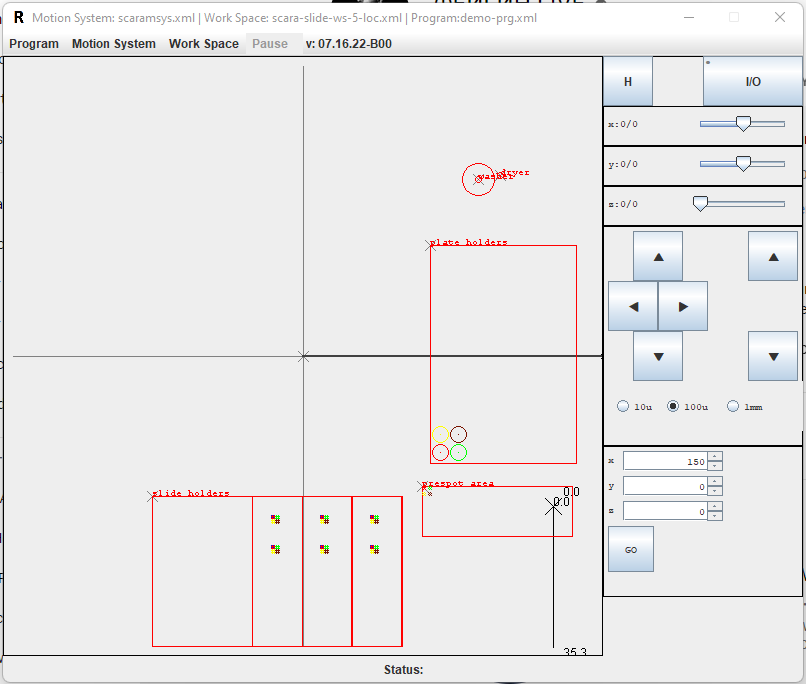Screen dimensions: 806x684
Task: Select the 100u step size radio button
Action: [673, 407]
